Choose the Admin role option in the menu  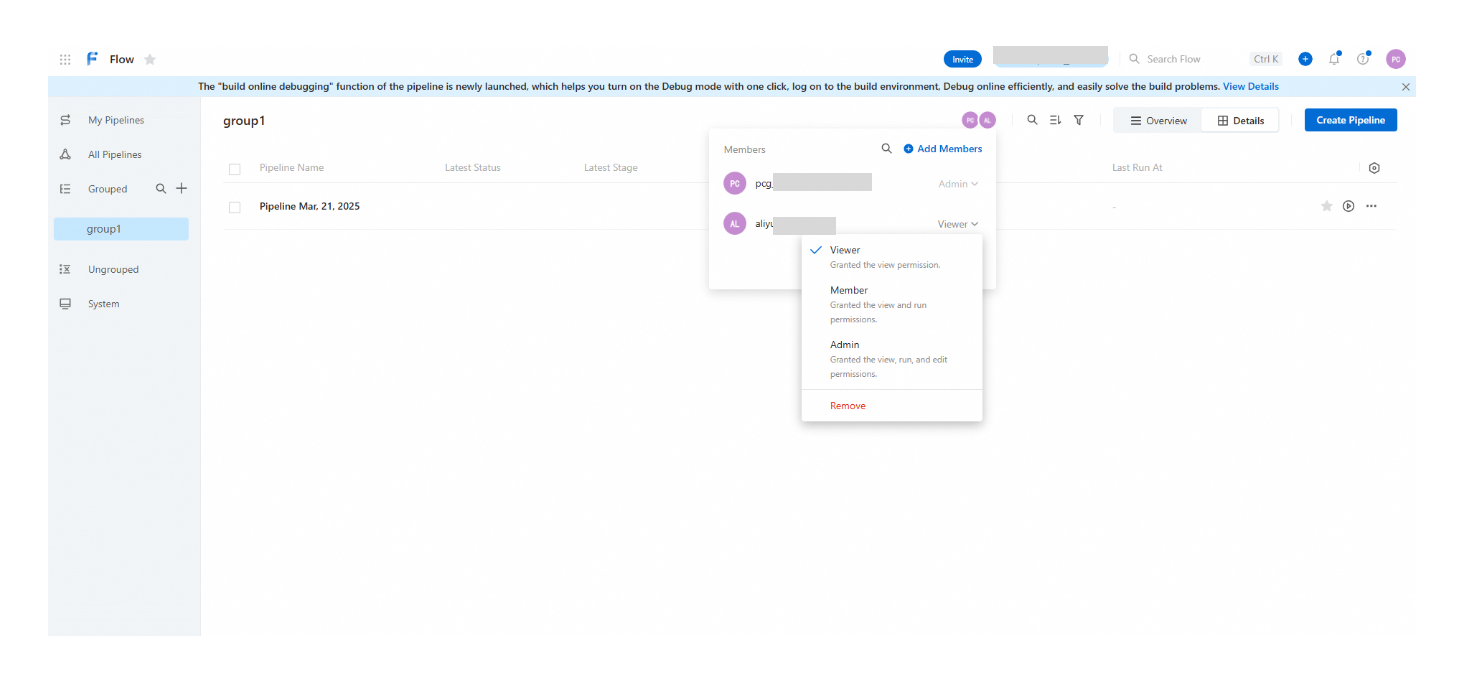[x=892, y=358]
